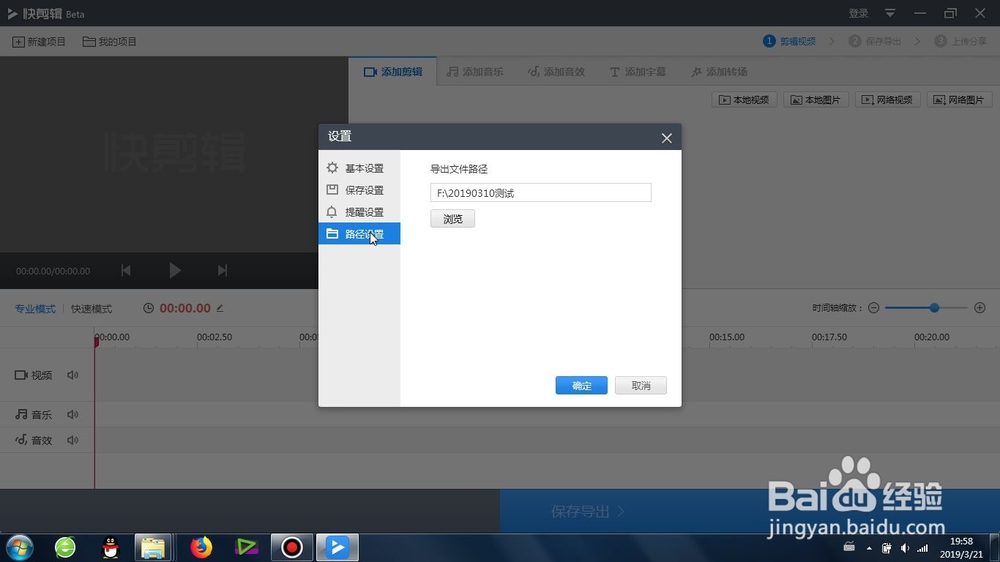
Task: Switch to 添加音乐 tab
Action: click(475, 71)
